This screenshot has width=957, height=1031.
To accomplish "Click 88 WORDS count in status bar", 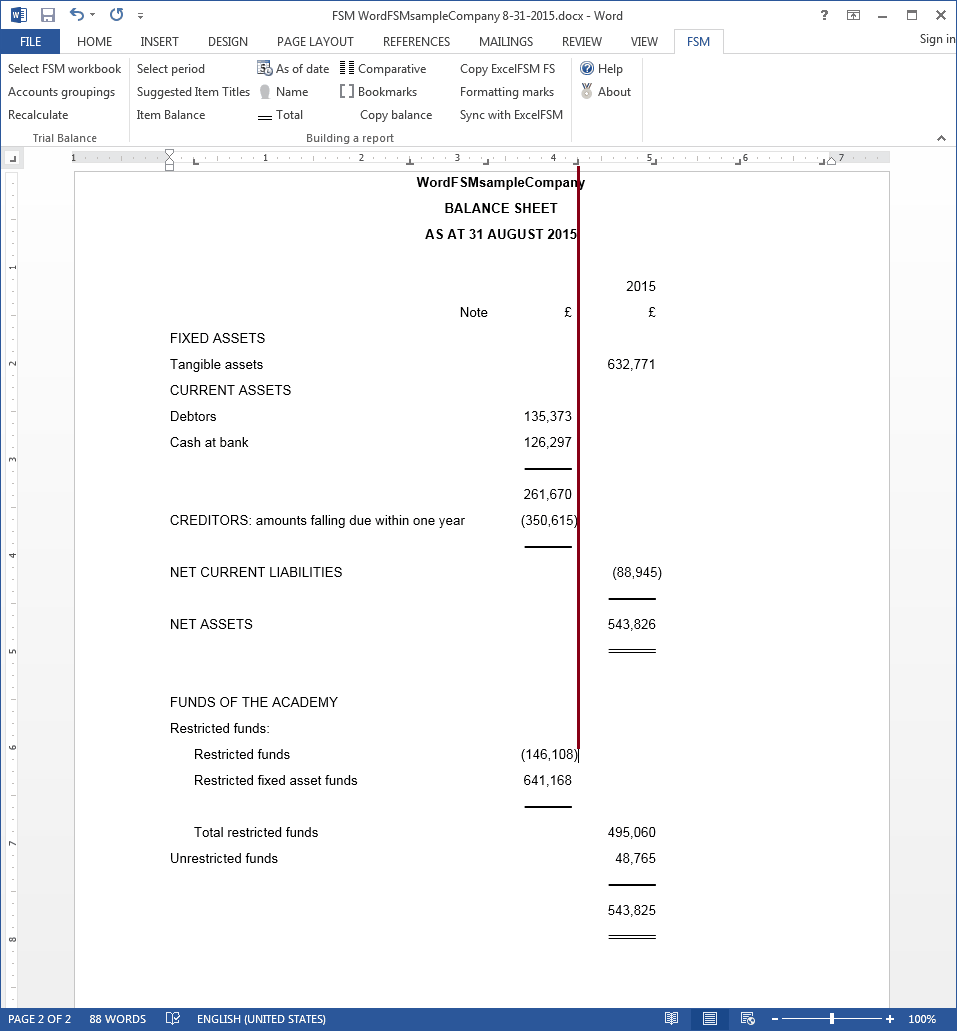I will pos(118,1019).
